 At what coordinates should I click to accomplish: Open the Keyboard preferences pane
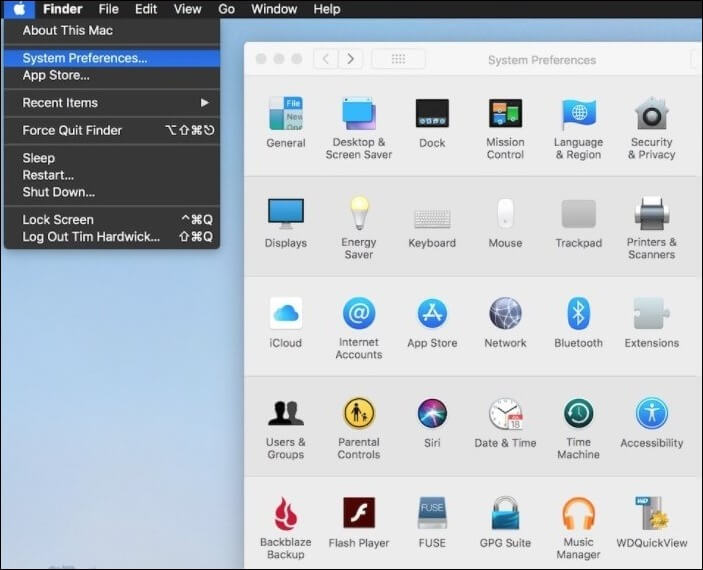coord(432,228)
